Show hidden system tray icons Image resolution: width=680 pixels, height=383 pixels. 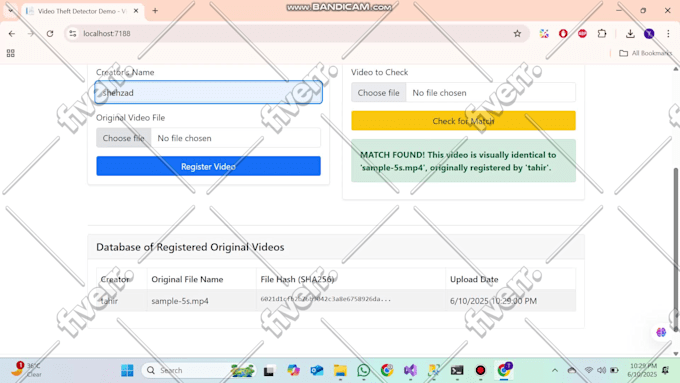pos(555,370)
